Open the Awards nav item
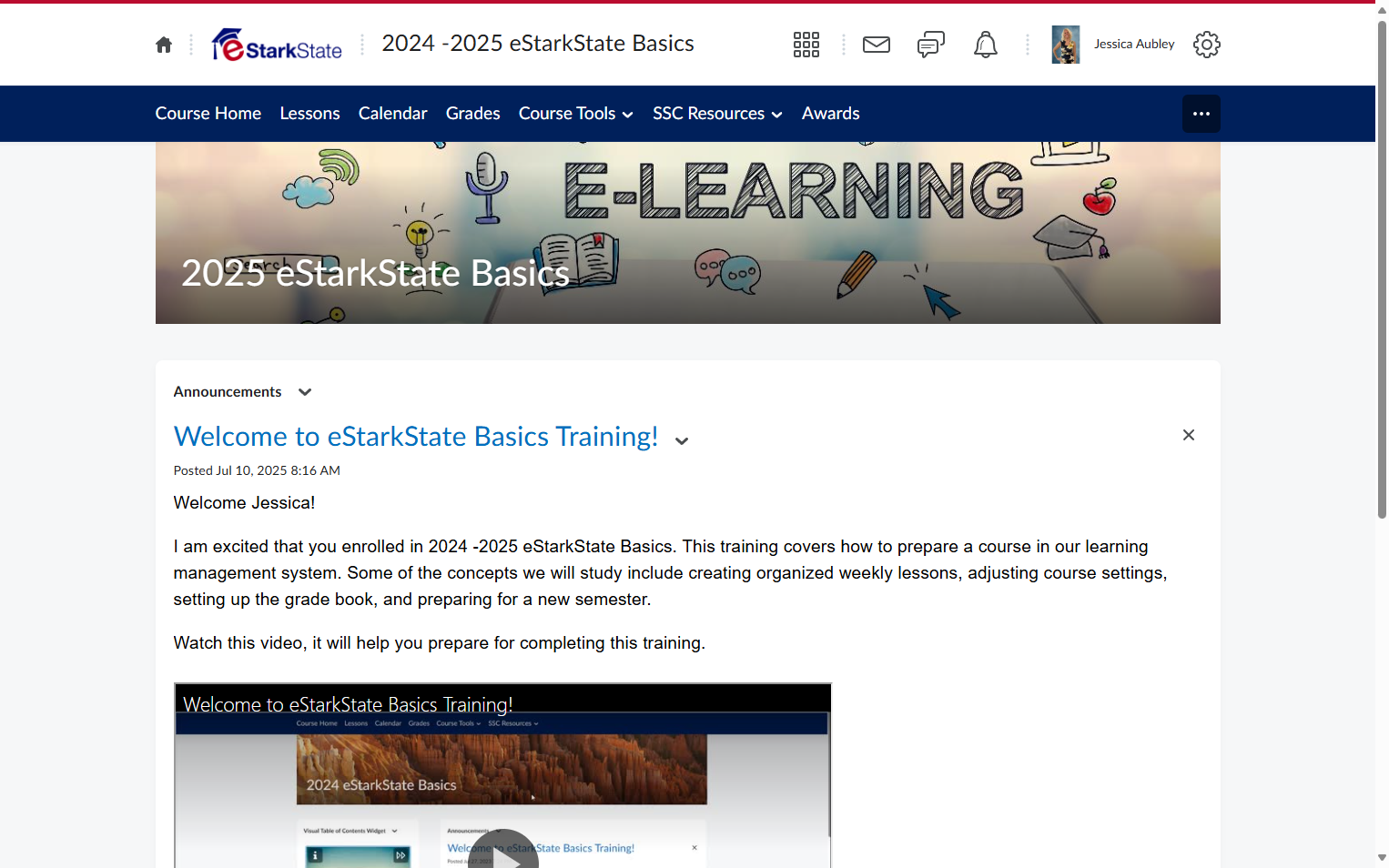The width and height of the screenshot is (1389, 868). [831, 114]
